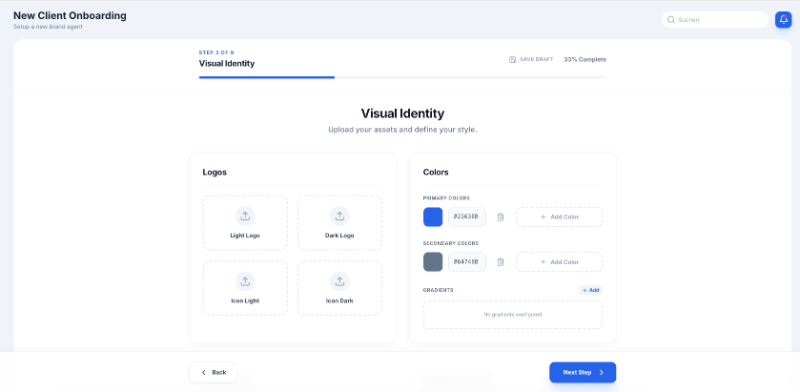Image resolution: width=800 pixels, height=392 pixels.
Task: Open the blue primary color swatch
Action: point(433,217)
